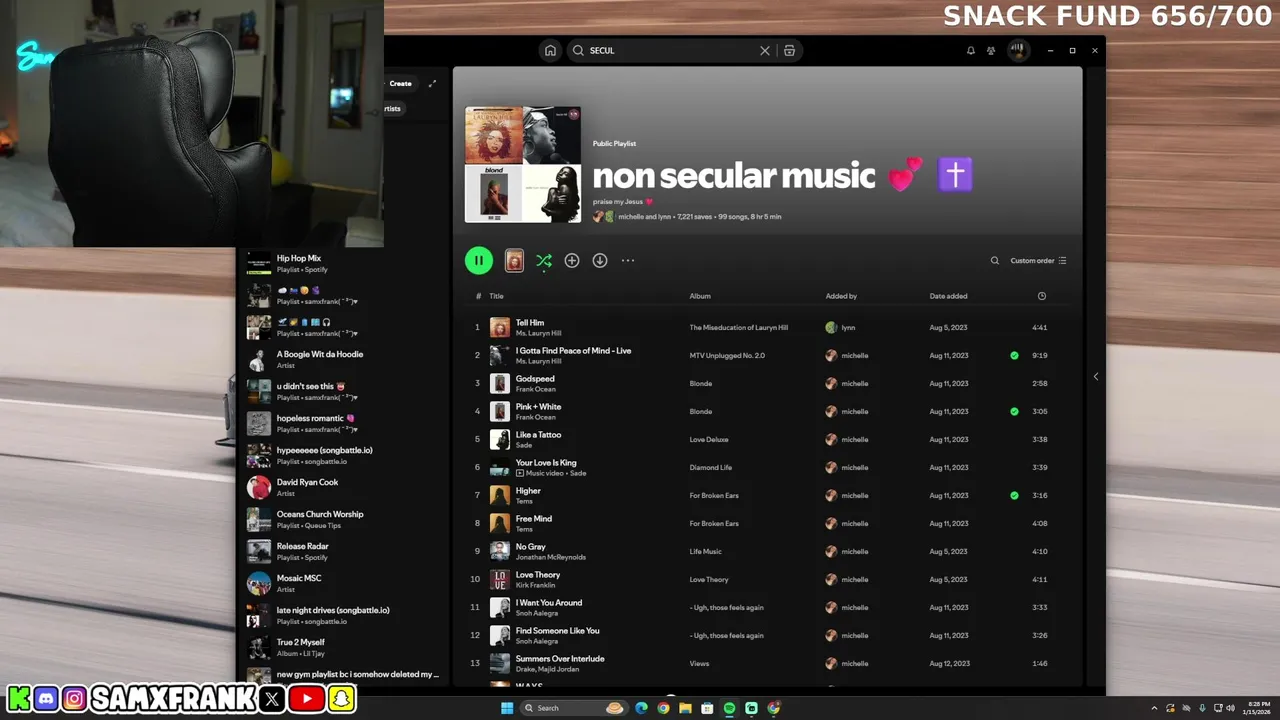Pause playback with the green button

479,261
